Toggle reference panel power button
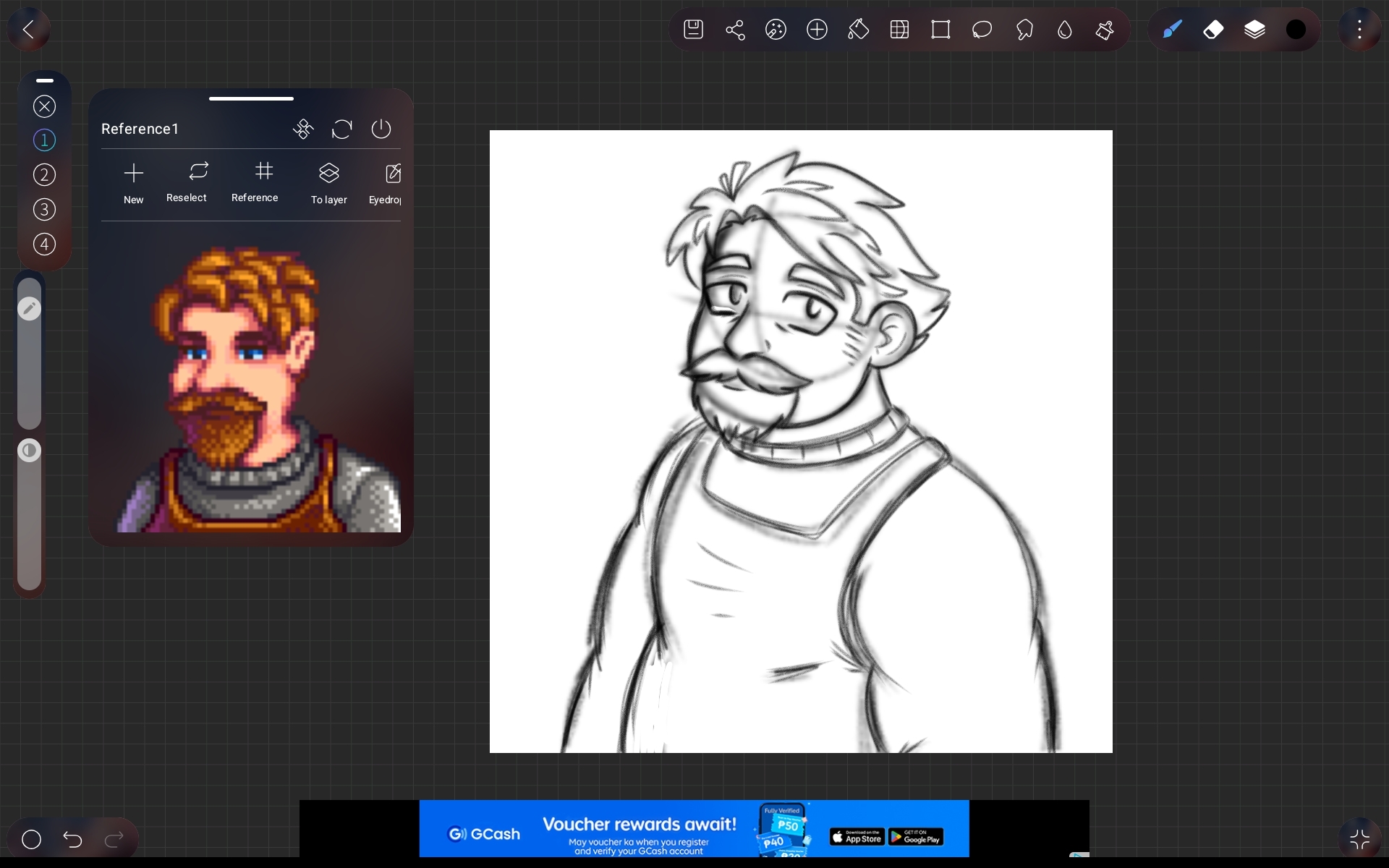 click(x=381, y=129)
